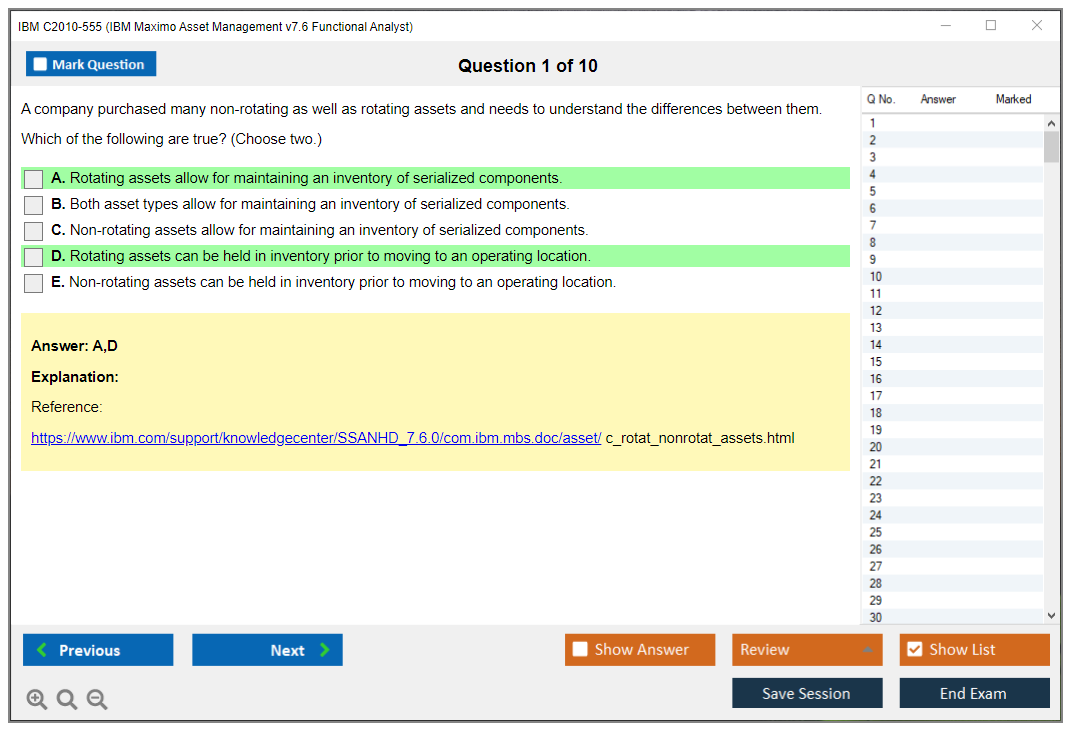
Task: Click End Exam button
Action: pyautogui.click(x=974, y=693)
